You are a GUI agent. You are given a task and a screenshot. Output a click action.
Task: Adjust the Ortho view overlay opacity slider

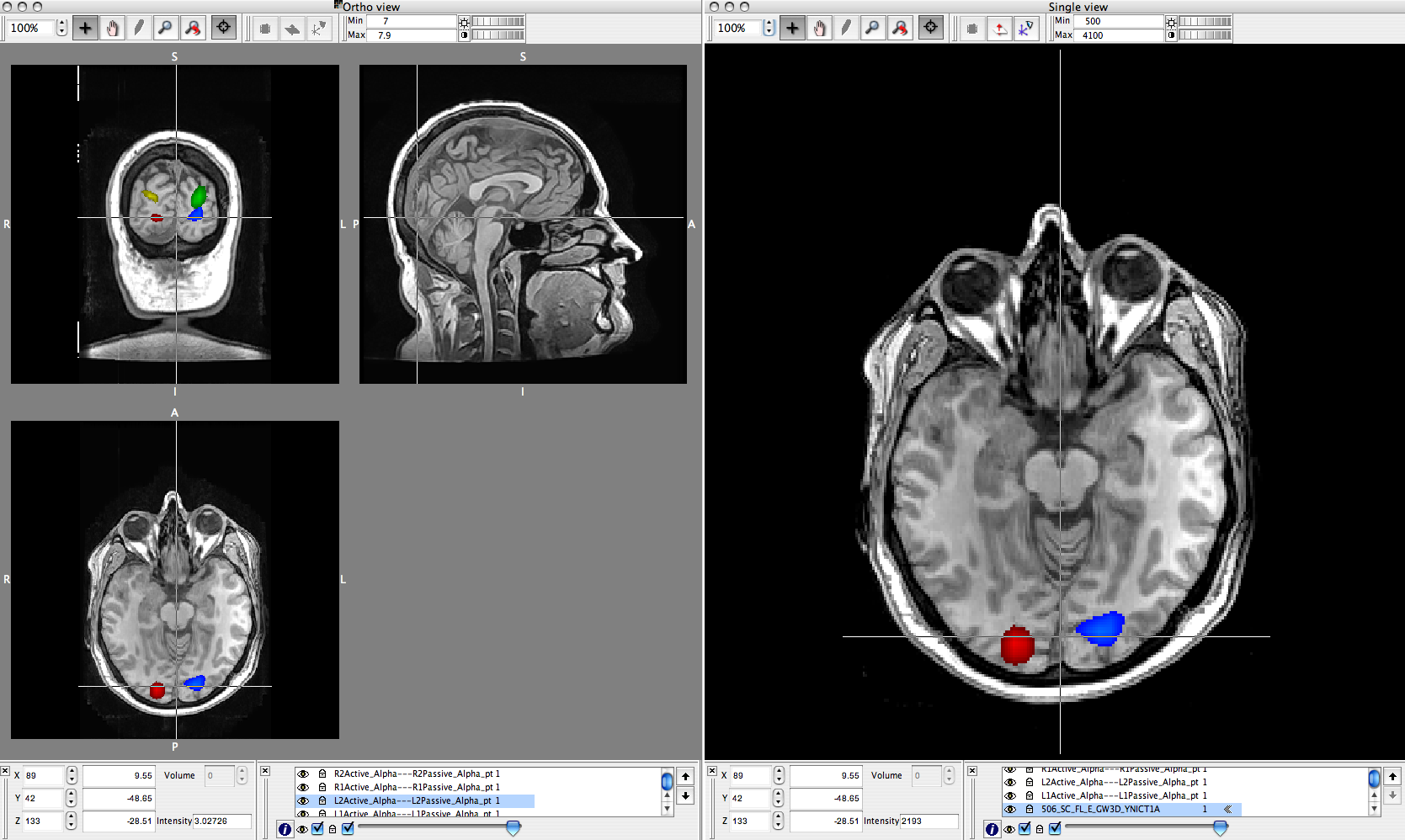pos(513,828)
